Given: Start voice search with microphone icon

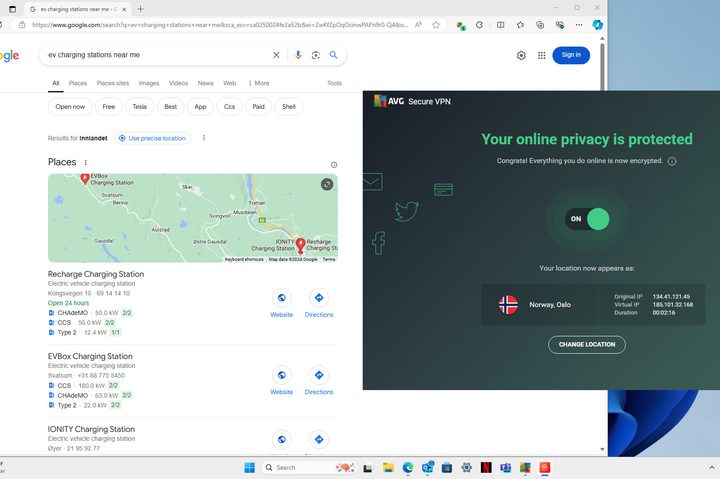Looking at the screenshot, I should (298, 55).
